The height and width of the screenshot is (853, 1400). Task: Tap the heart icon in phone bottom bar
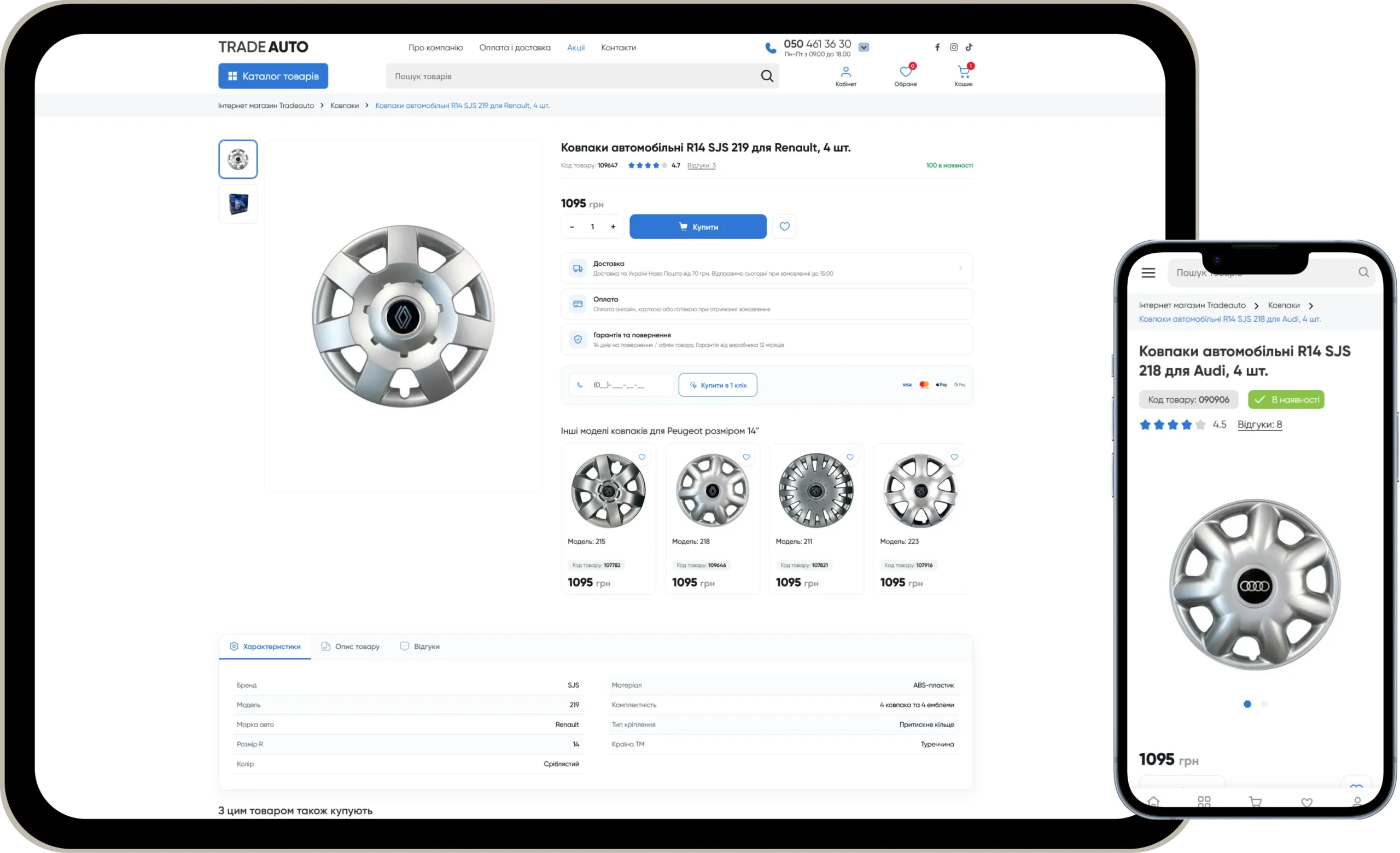(x=1307, y=802)
